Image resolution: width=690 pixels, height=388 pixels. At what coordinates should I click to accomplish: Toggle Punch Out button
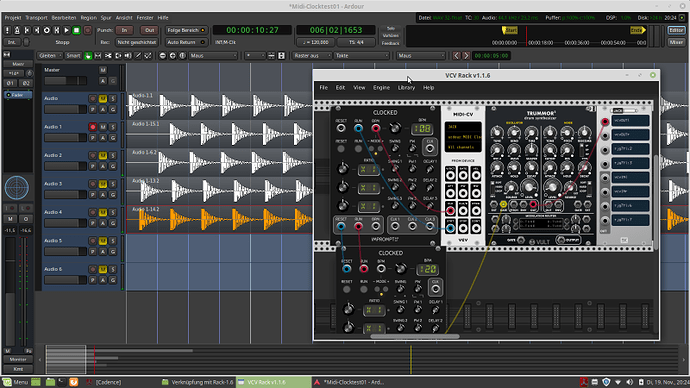click(x=150, y=30)
